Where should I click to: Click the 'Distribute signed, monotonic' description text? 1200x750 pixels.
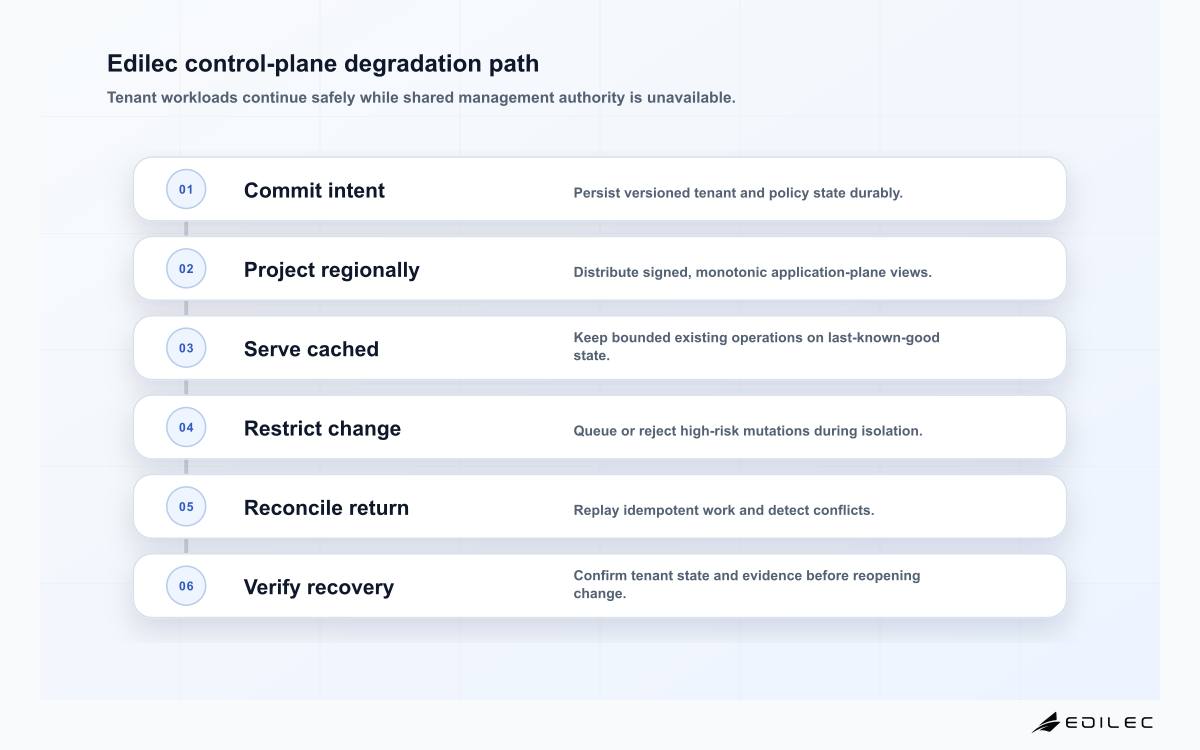click(753, 272)
